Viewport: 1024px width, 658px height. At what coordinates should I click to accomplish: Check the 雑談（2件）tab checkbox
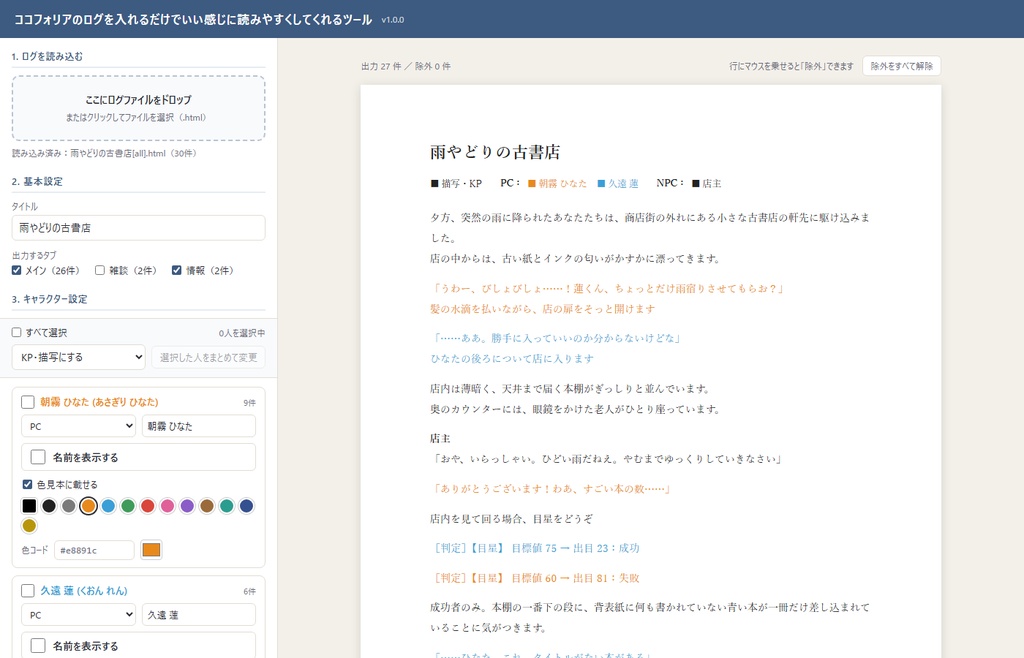tap(99, 270)
